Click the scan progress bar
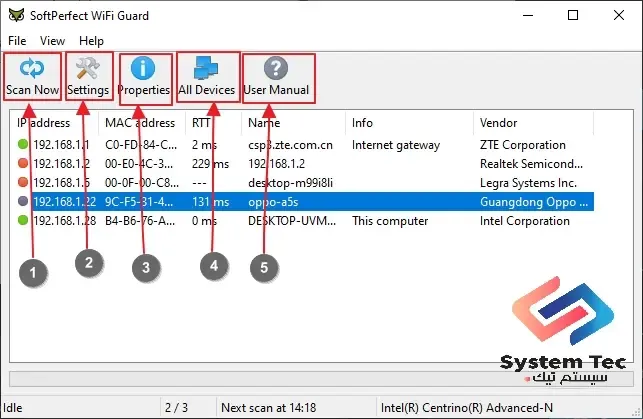643x419 pixels. 321,379
